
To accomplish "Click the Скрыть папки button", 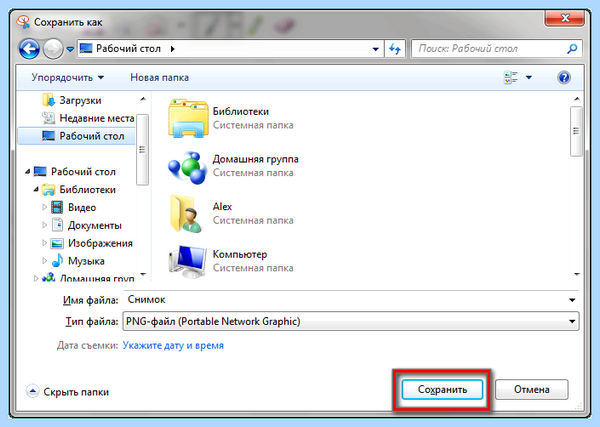I will tap(67, 392).
